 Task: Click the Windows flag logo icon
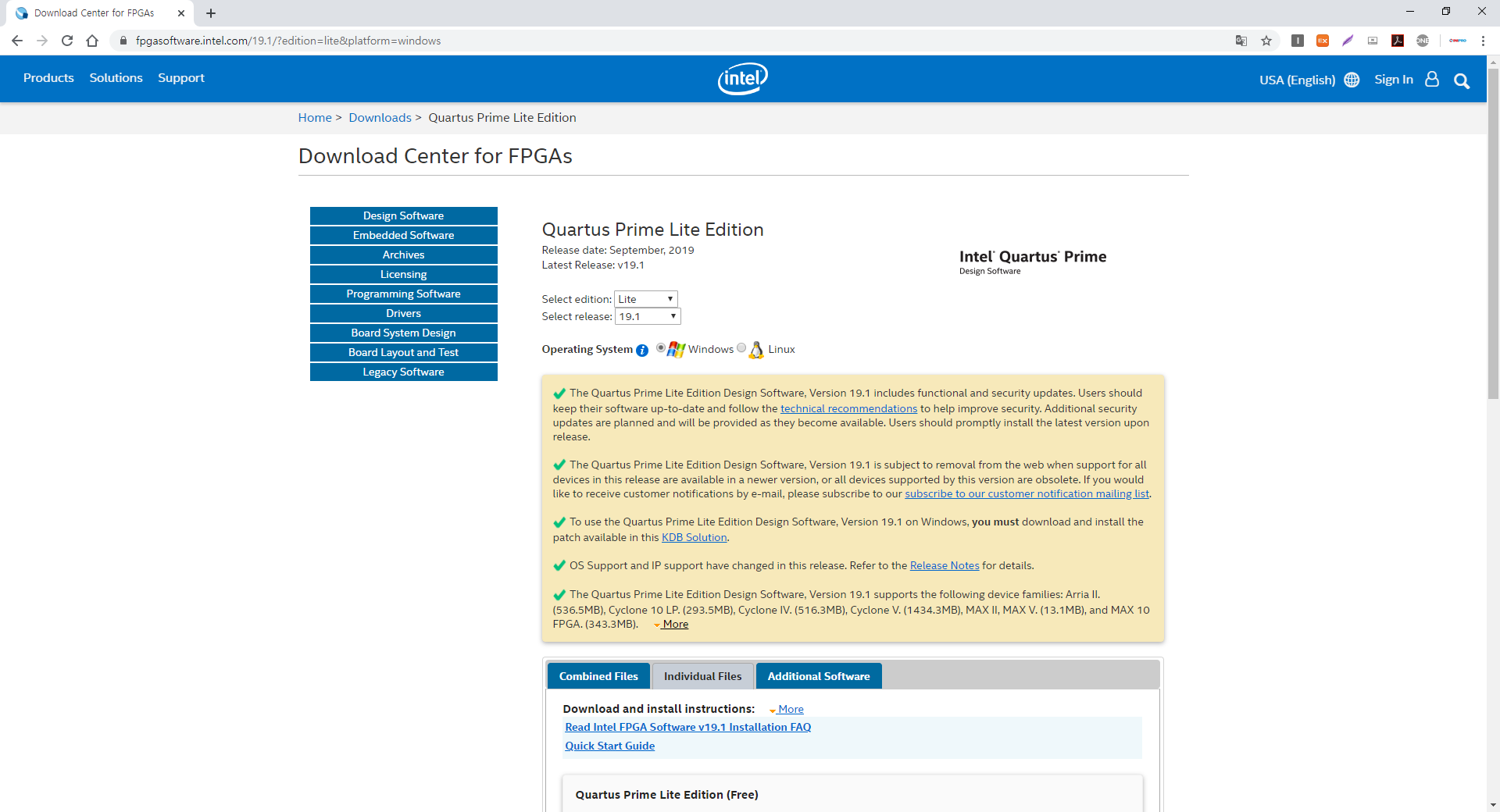677,350
